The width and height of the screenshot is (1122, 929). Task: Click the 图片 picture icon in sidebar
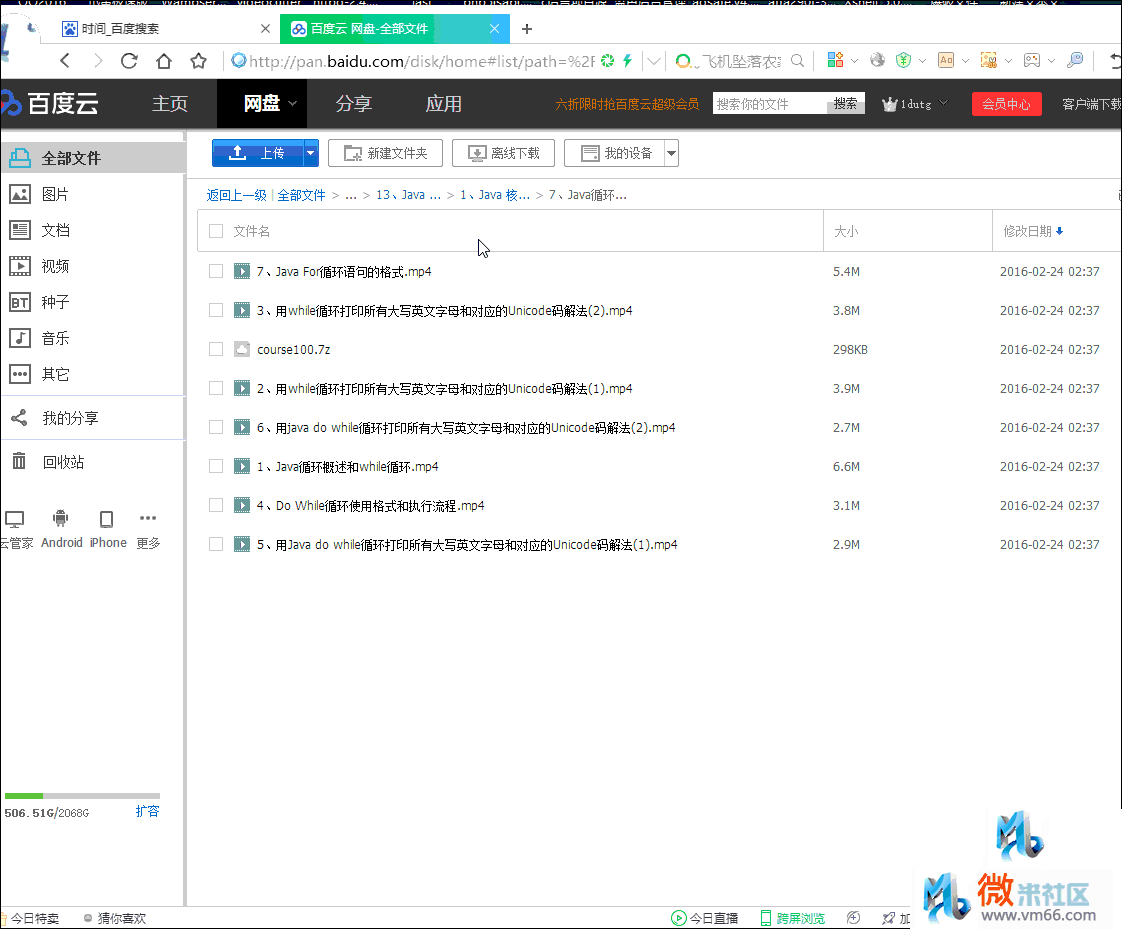pos(19,194)
